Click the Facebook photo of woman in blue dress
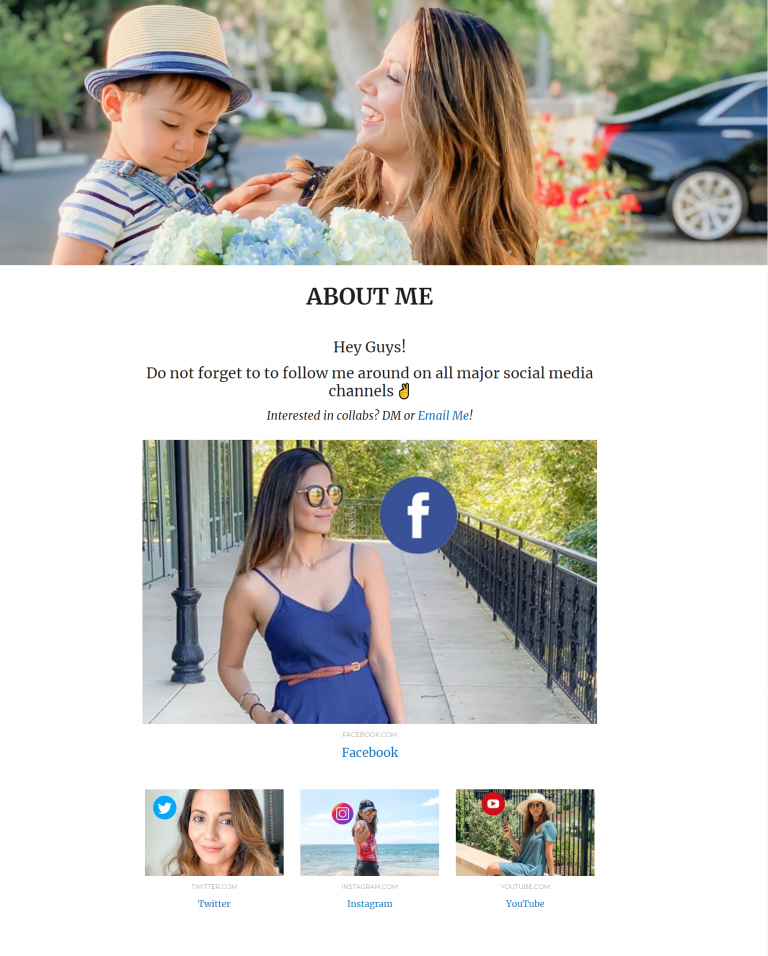 tap(369, 582)
